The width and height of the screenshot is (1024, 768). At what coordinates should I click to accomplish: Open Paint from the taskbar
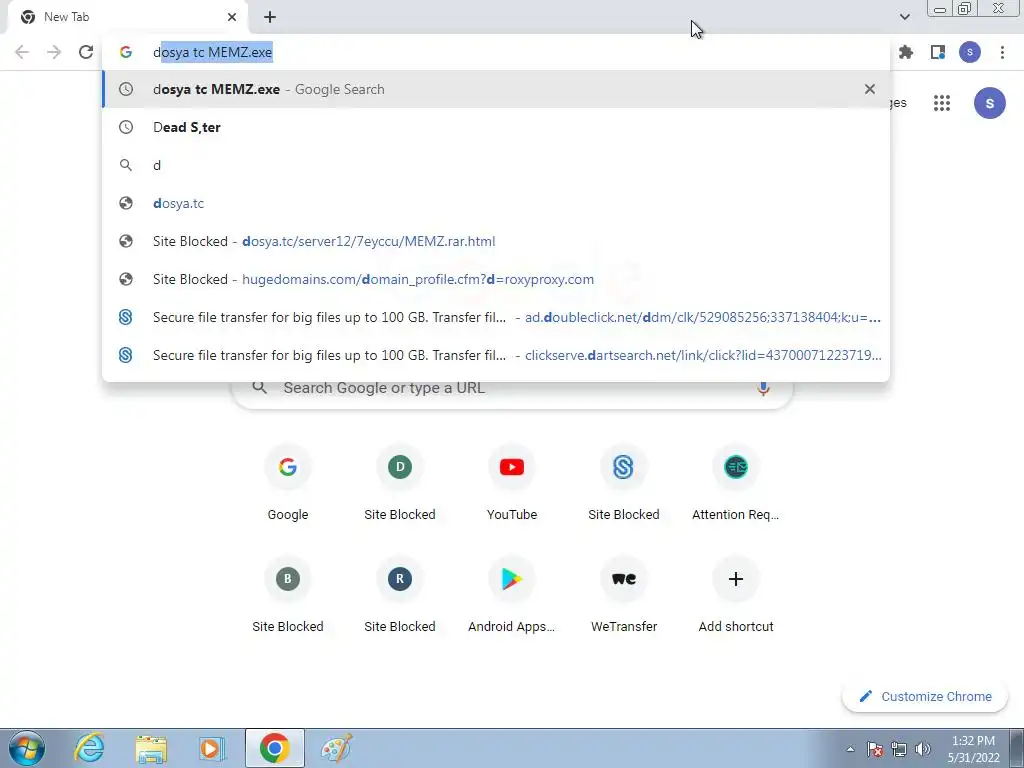pos(336,748)
